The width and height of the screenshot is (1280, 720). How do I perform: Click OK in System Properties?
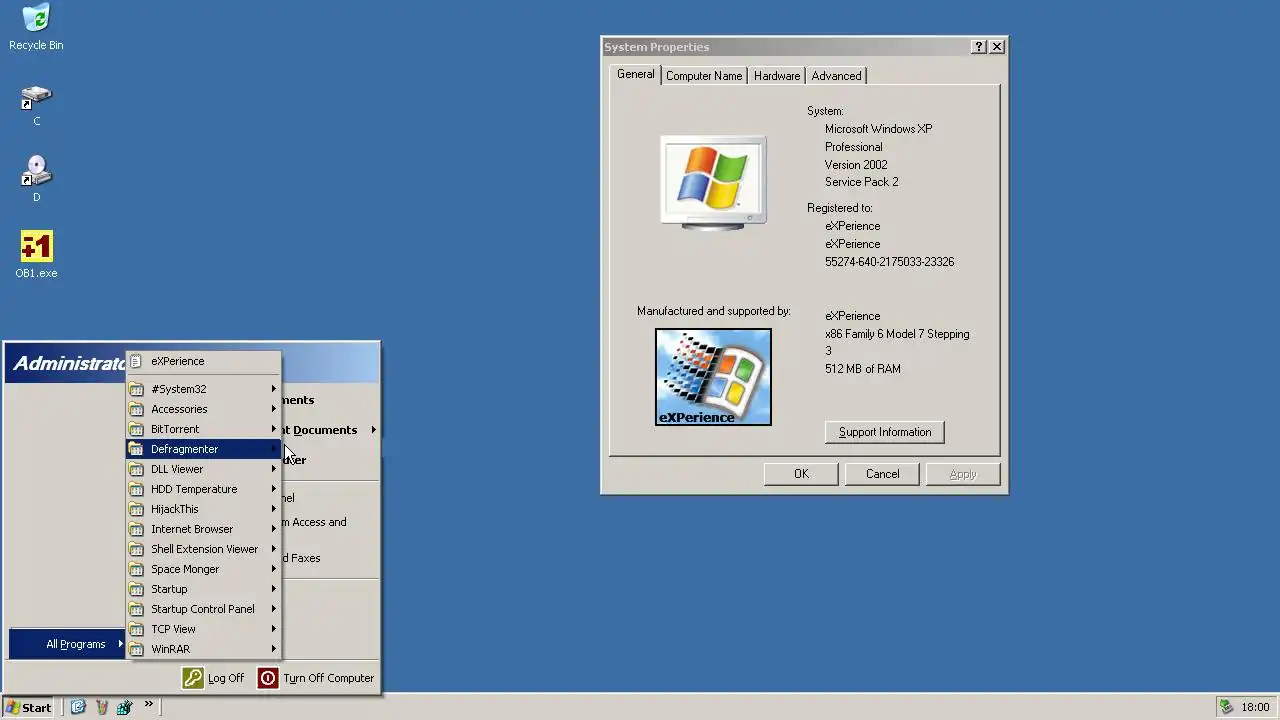(801, 474)
